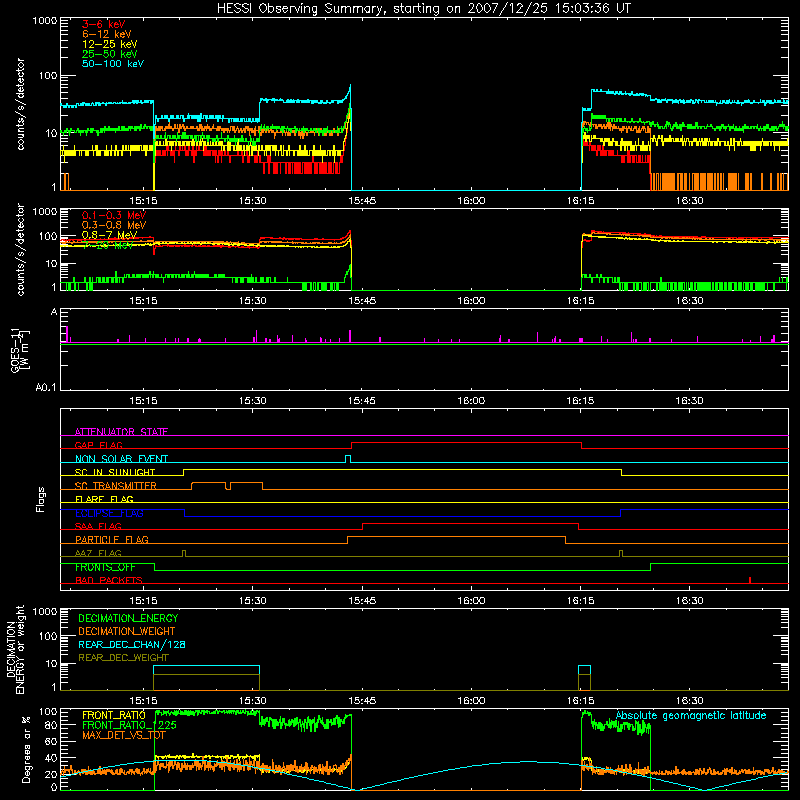
Task: Click the Absolute geomagnetic latitude label
Action: pyautogui.click(x=691, y=715)
